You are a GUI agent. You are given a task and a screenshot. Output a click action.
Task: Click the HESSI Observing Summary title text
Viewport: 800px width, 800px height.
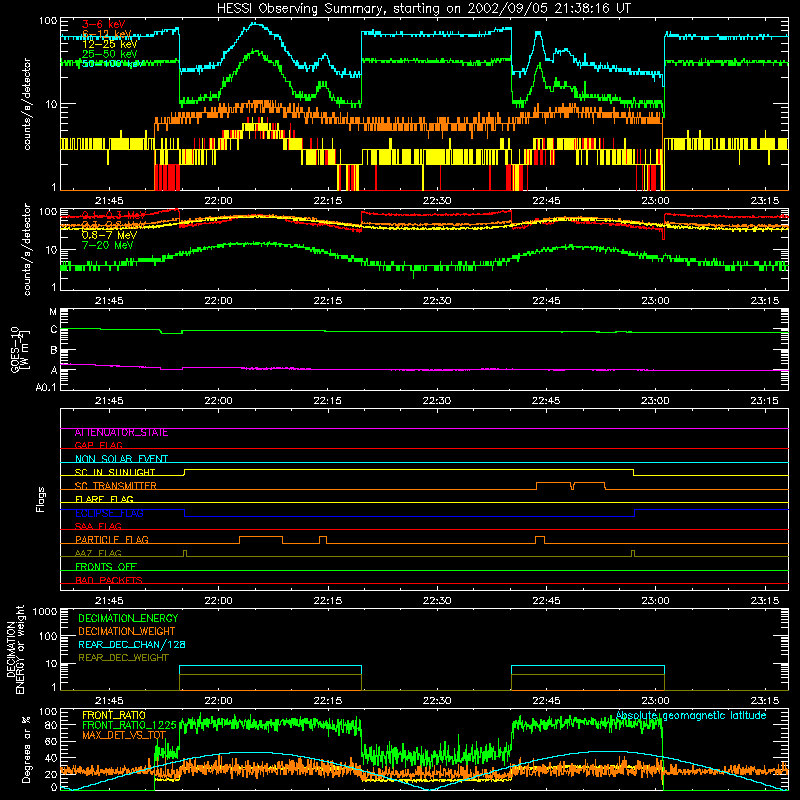click(x=423, y=8)
